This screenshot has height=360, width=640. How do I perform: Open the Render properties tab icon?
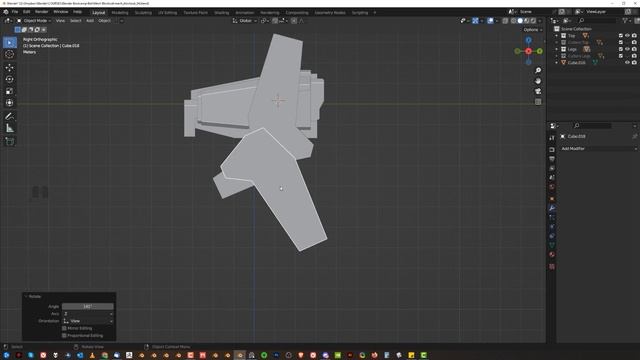click(552, 149)
